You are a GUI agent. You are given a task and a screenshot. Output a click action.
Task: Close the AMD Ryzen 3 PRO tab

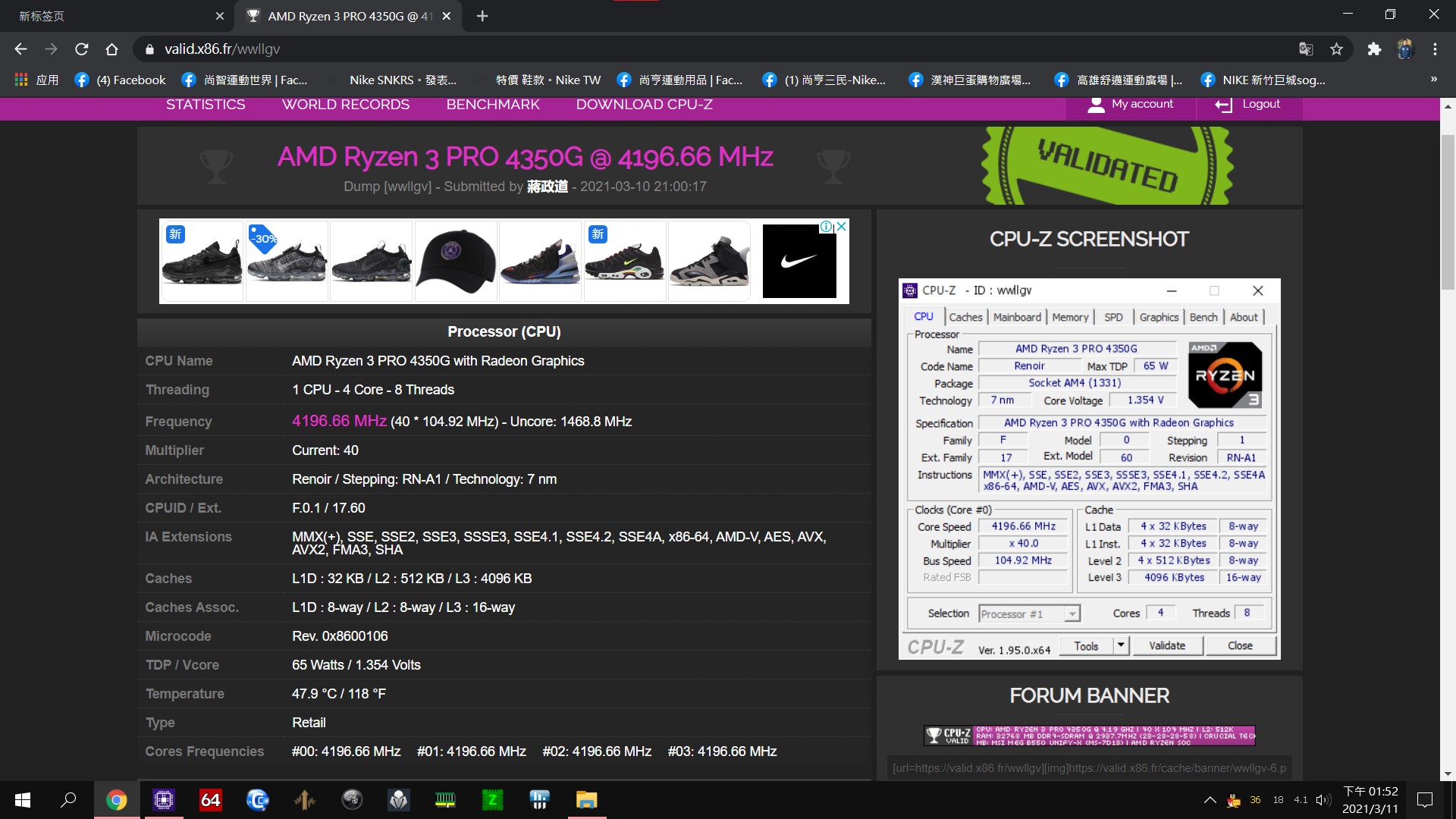[447, 16]
